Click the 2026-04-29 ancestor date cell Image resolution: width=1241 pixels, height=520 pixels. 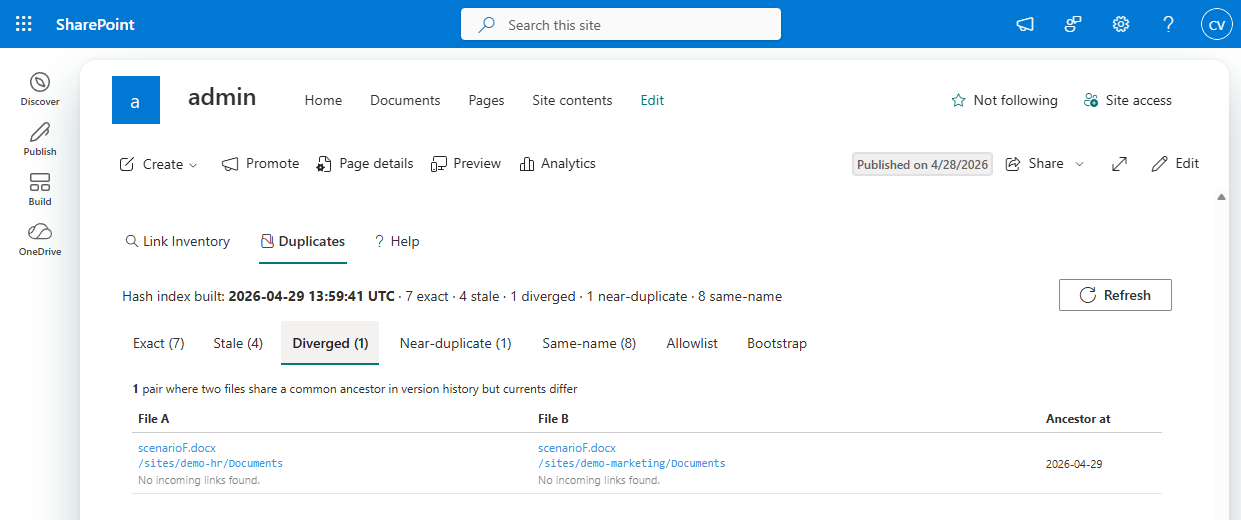[1074, 464]
